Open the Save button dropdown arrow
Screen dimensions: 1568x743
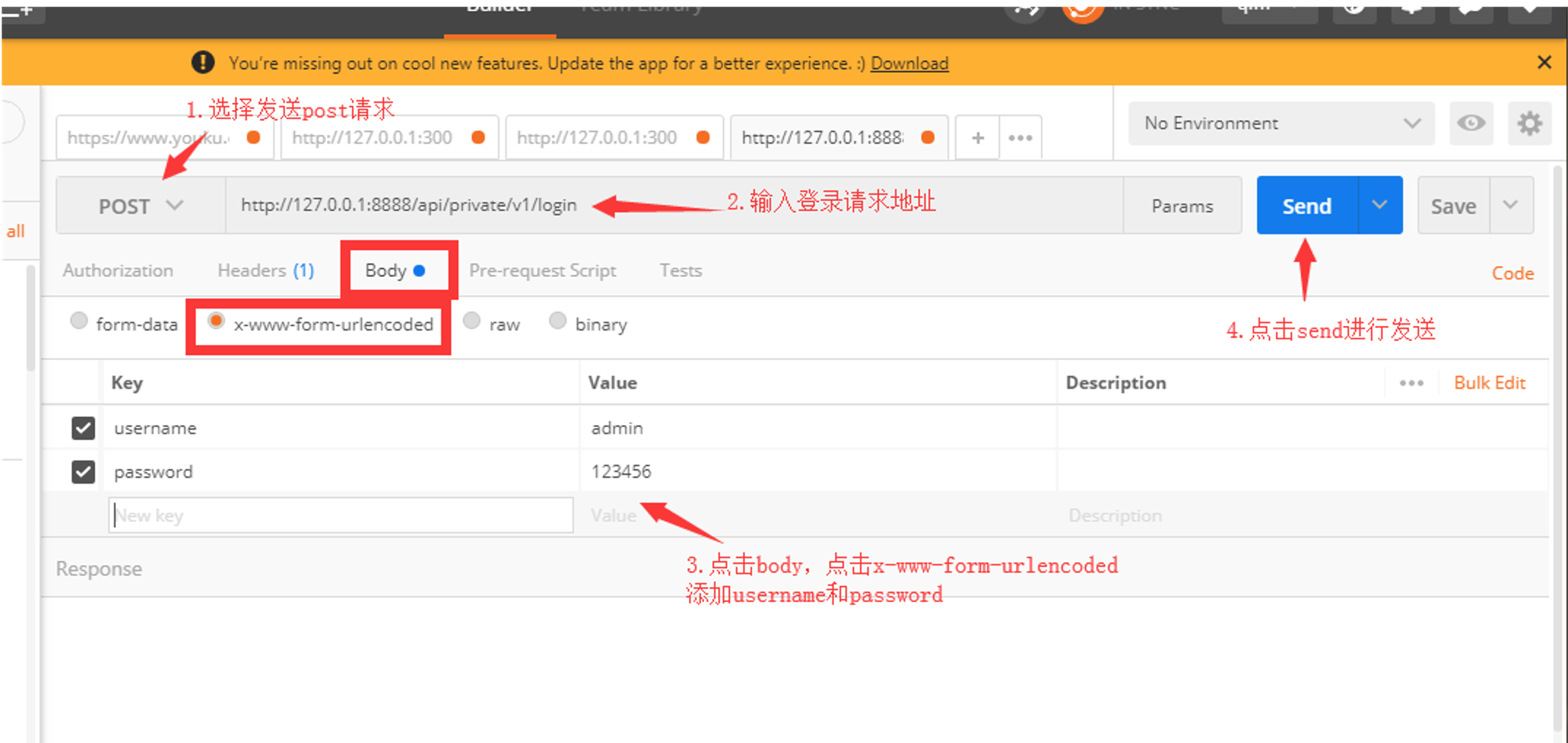coord(1511,205)
